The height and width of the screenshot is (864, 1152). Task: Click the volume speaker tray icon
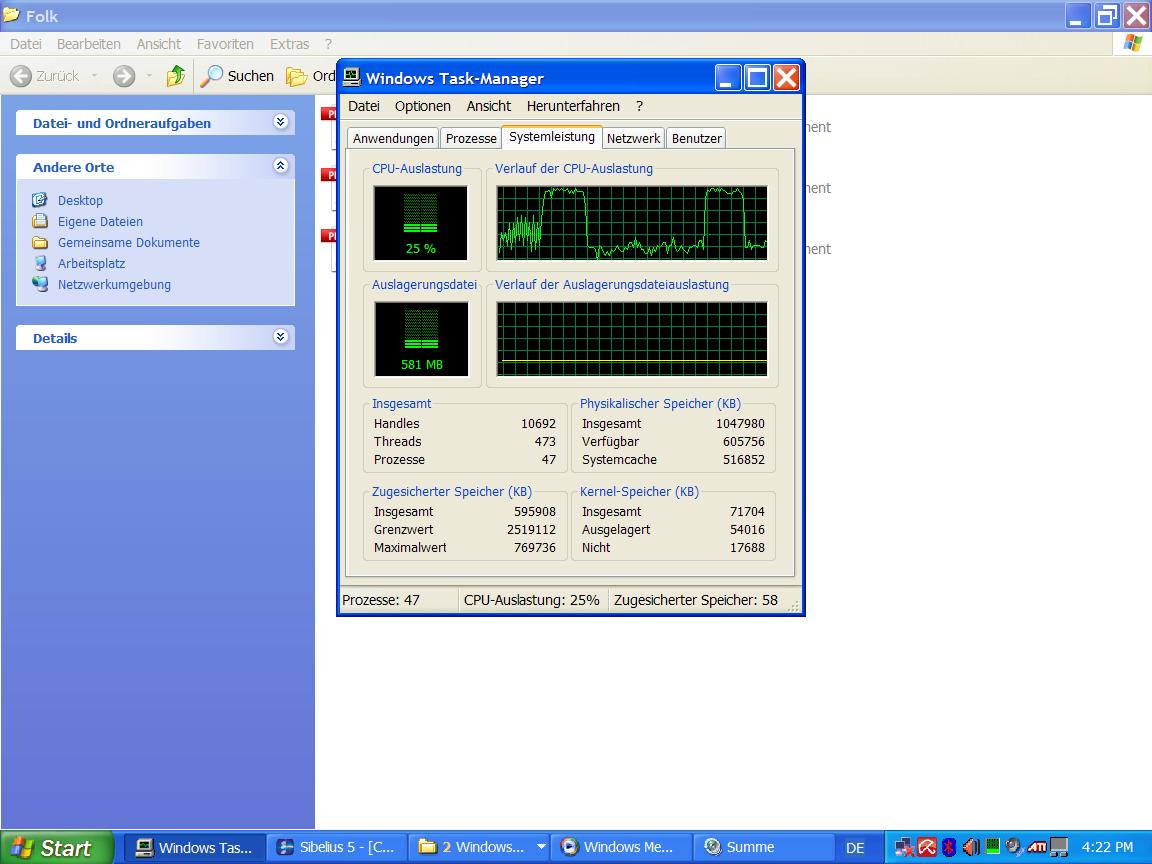click(x=971, y=847)
